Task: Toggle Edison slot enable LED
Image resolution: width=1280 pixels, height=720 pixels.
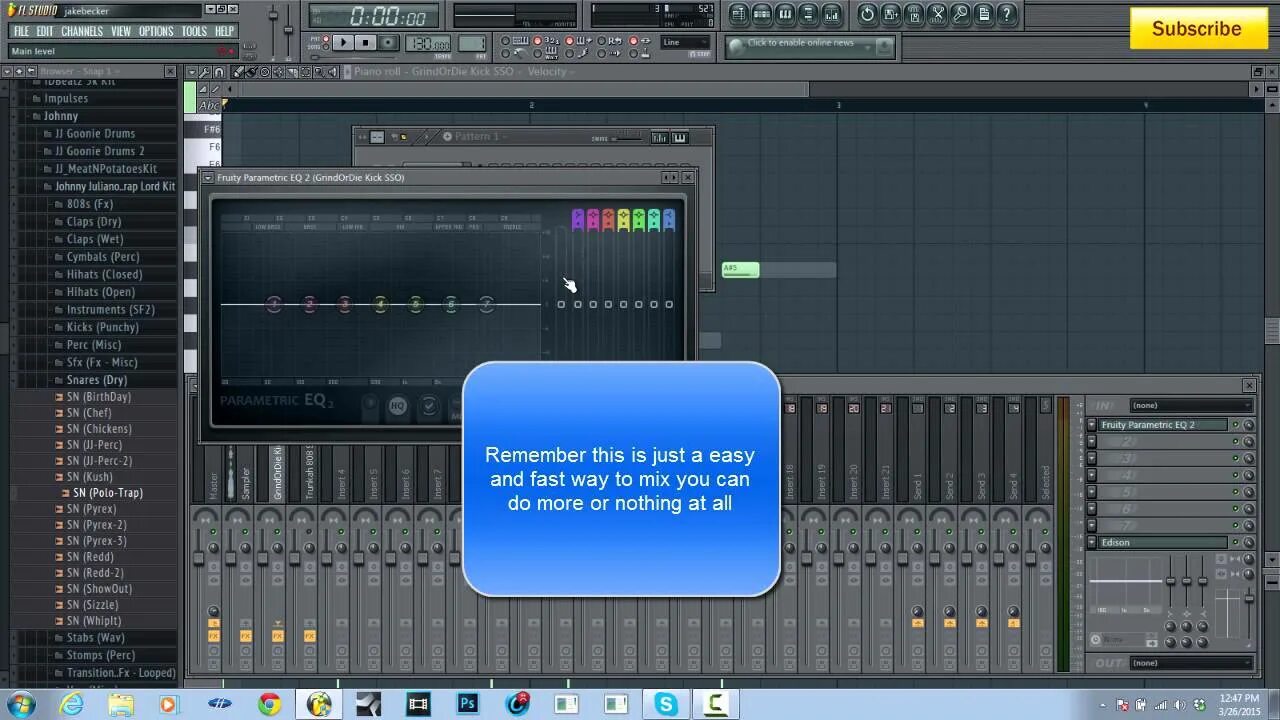Action: pos(1235,542)
